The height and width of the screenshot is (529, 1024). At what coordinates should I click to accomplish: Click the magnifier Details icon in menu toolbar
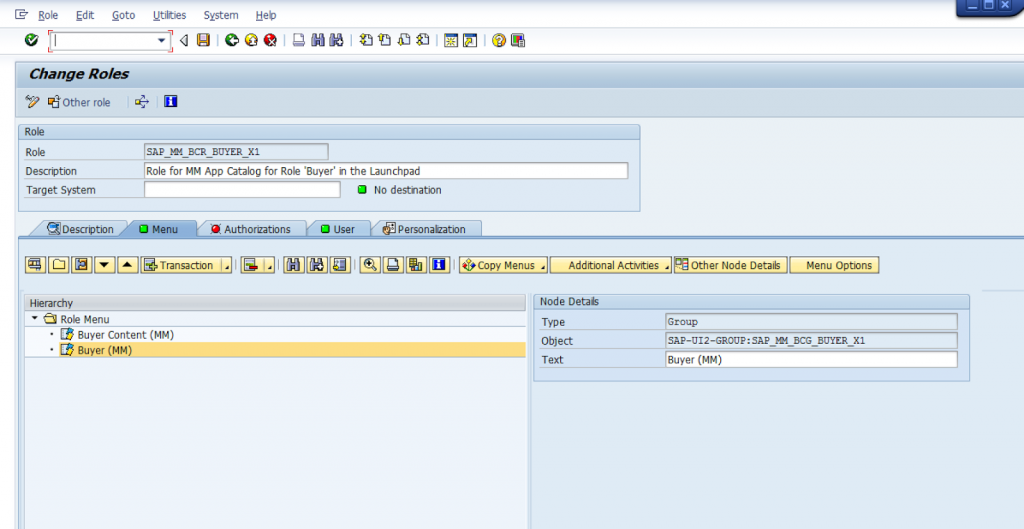pyautogui.click(x=370, y=265)
